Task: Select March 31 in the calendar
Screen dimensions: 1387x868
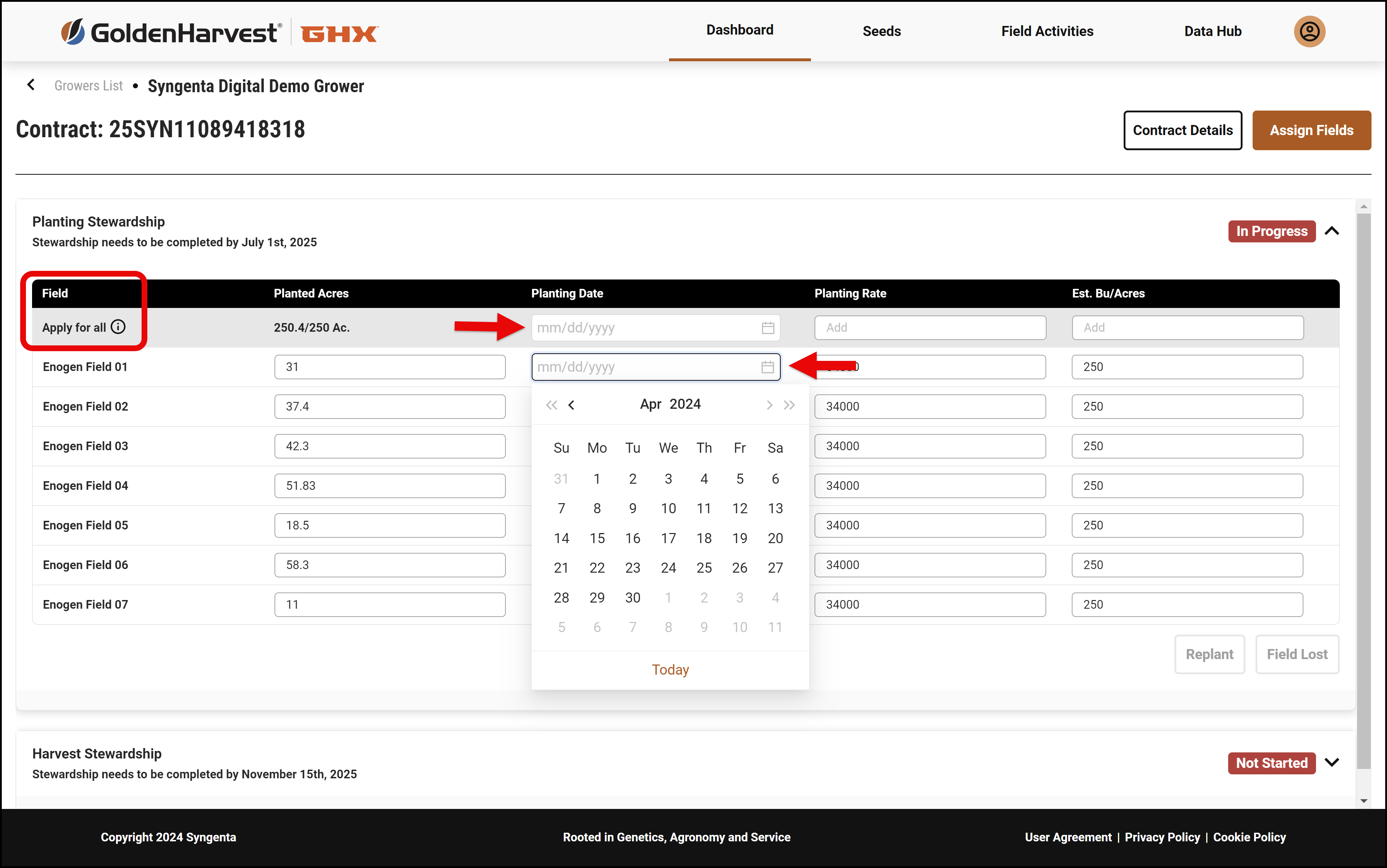Action: coord(561,479)
